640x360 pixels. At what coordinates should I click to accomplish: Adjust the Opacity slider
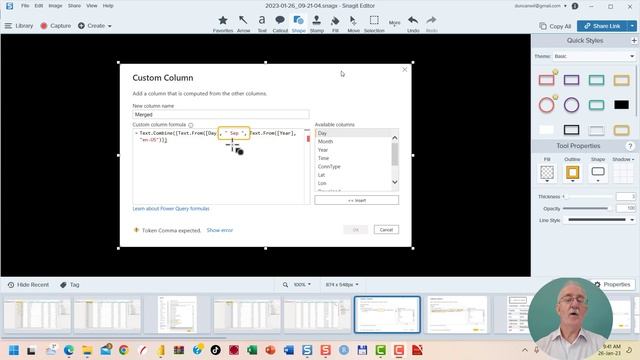click(588, 209)
